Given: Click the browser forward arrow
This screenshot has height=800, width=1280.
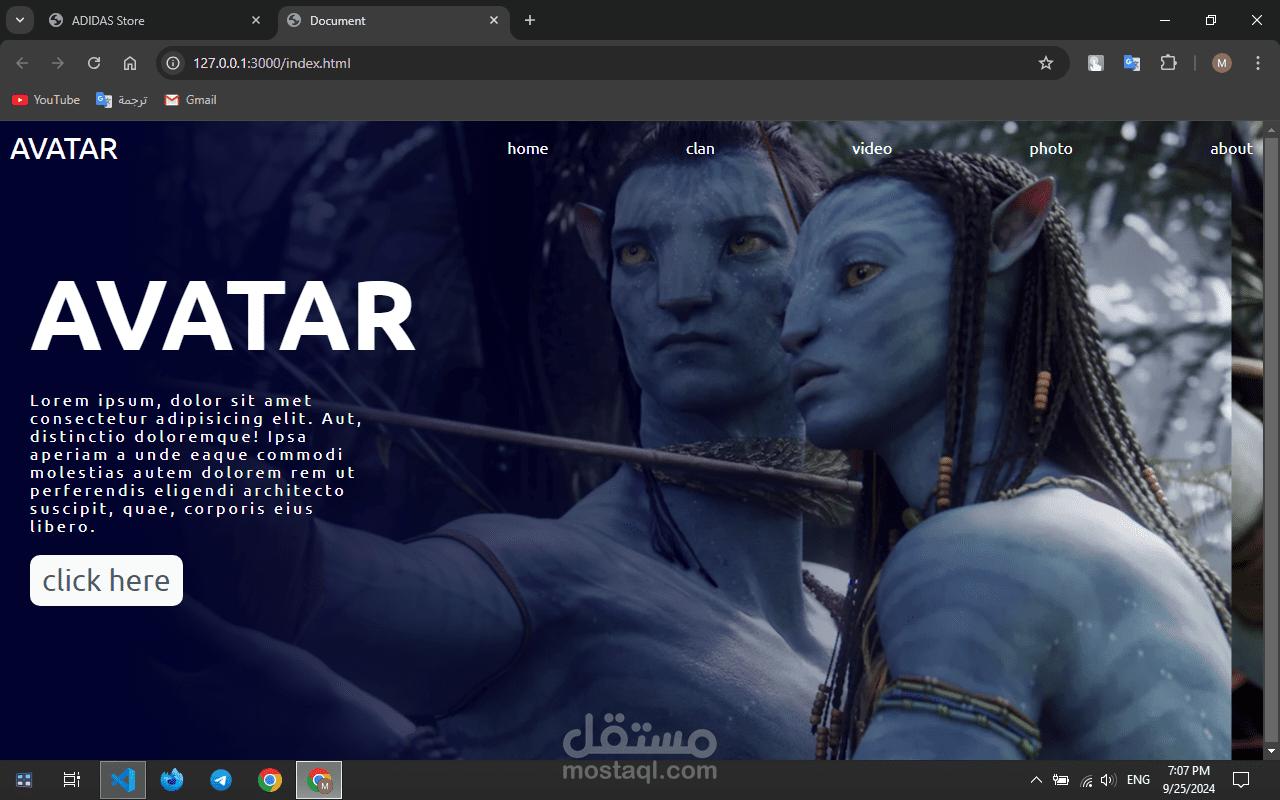Looking at the screenshot, I should click(x=58, y=63).
